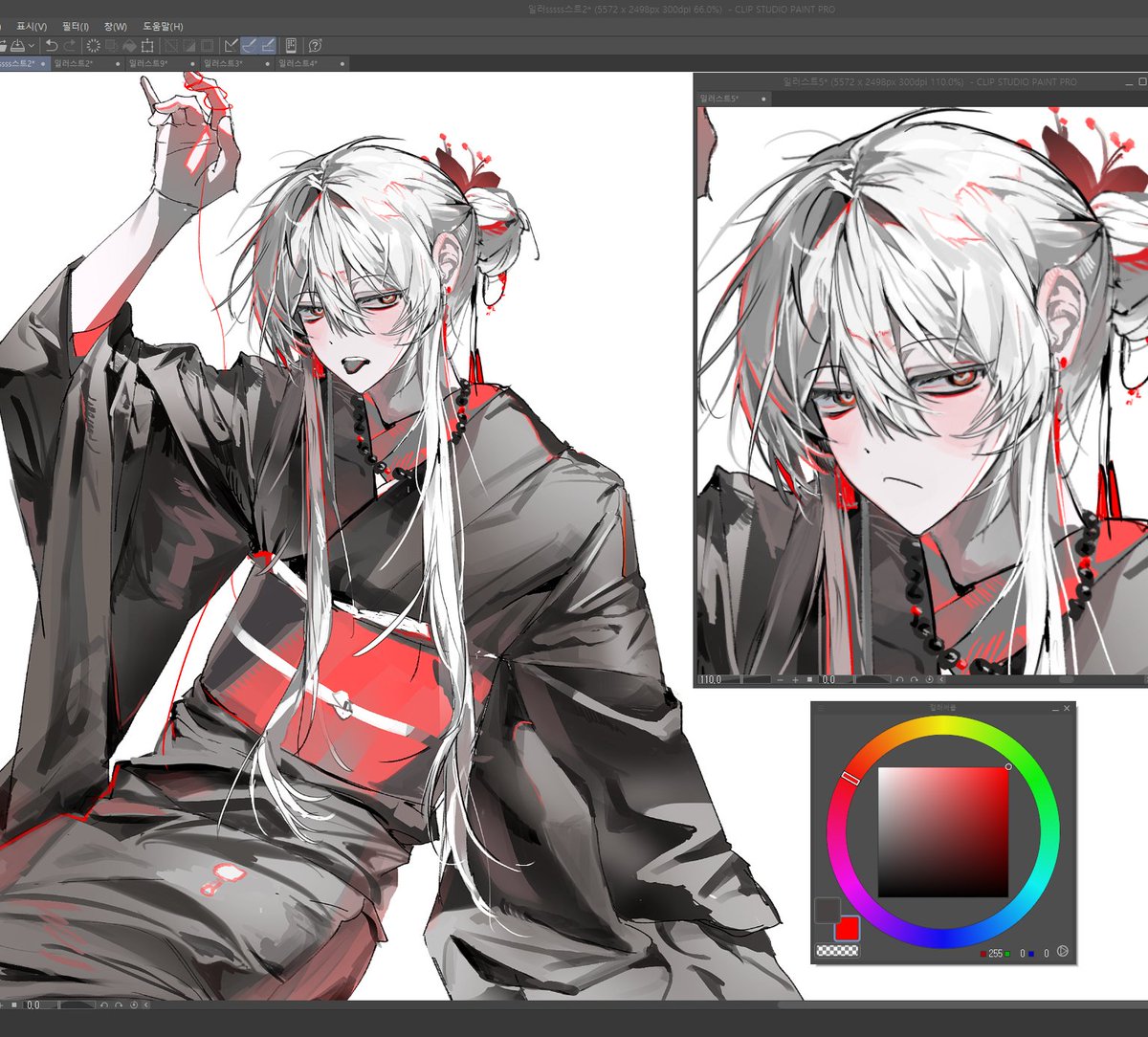Image resolution: width=1148 pixels, height=1037 pixels.
Task: Click the Redo arrow in the command bar
Action: tap(69, 46)
